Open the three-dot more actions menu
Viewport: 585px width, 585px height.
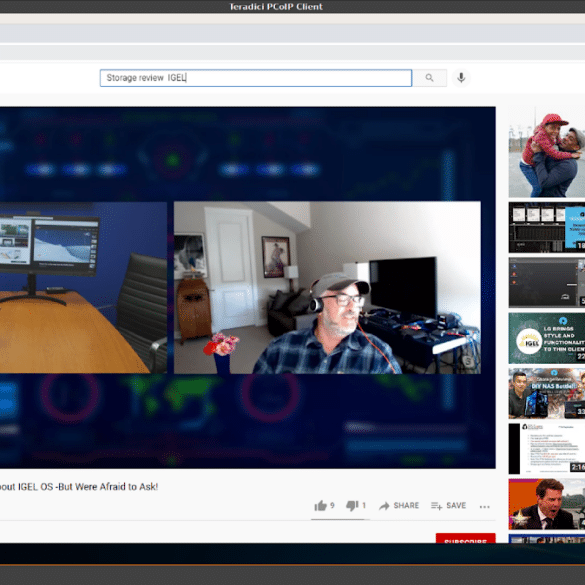point(484,506)
